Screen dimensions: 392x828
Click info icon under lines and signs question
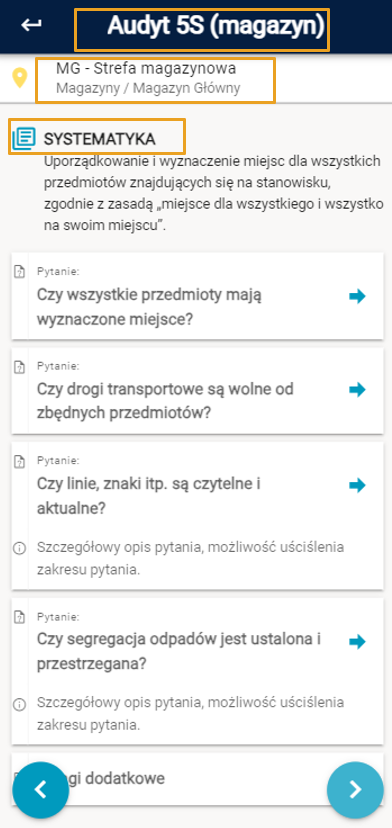pos(20,548)
